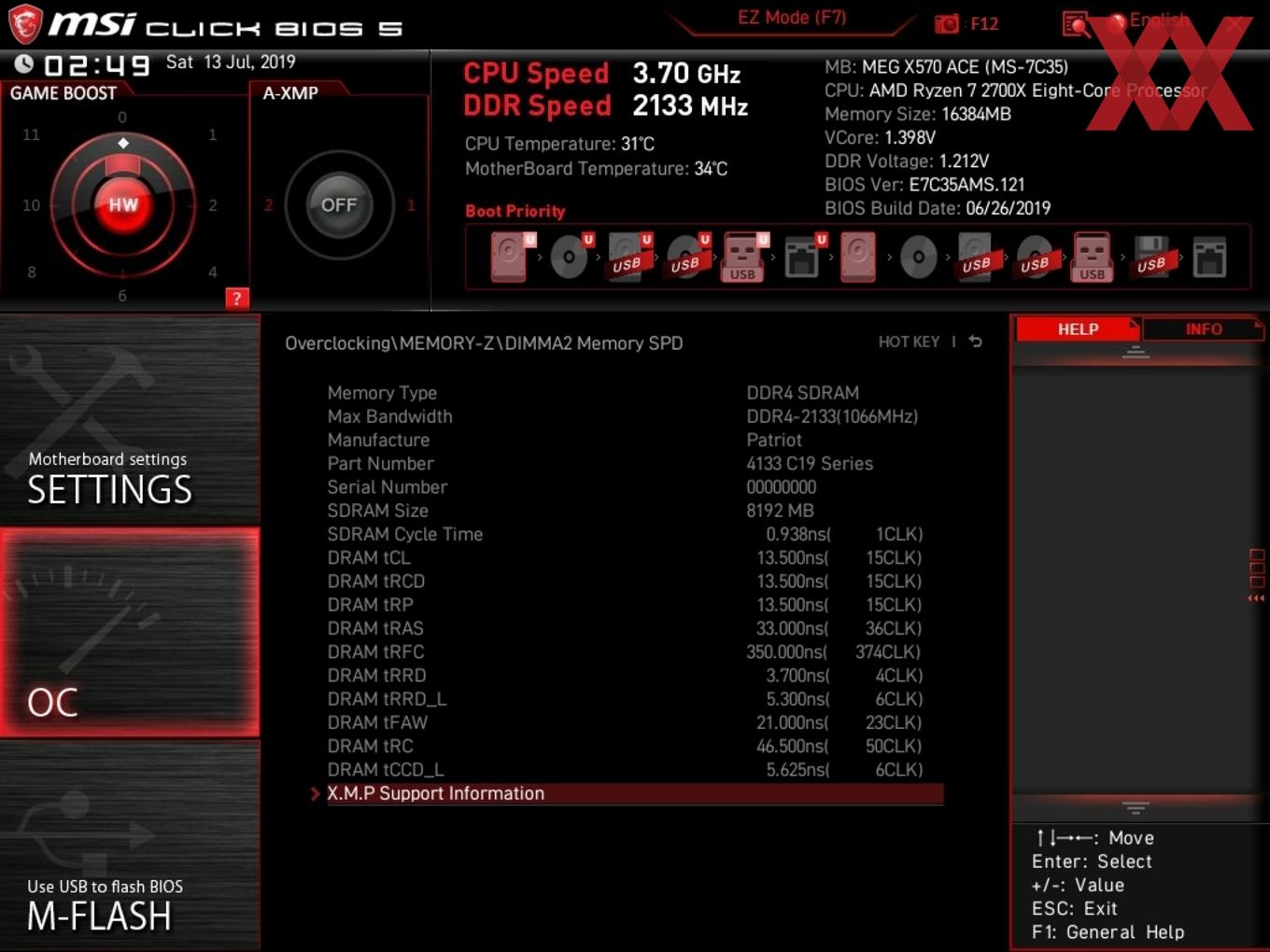Click the help panel scroll-down handle
This screenshot has width=1270, height=952.
coord(1136,807)
